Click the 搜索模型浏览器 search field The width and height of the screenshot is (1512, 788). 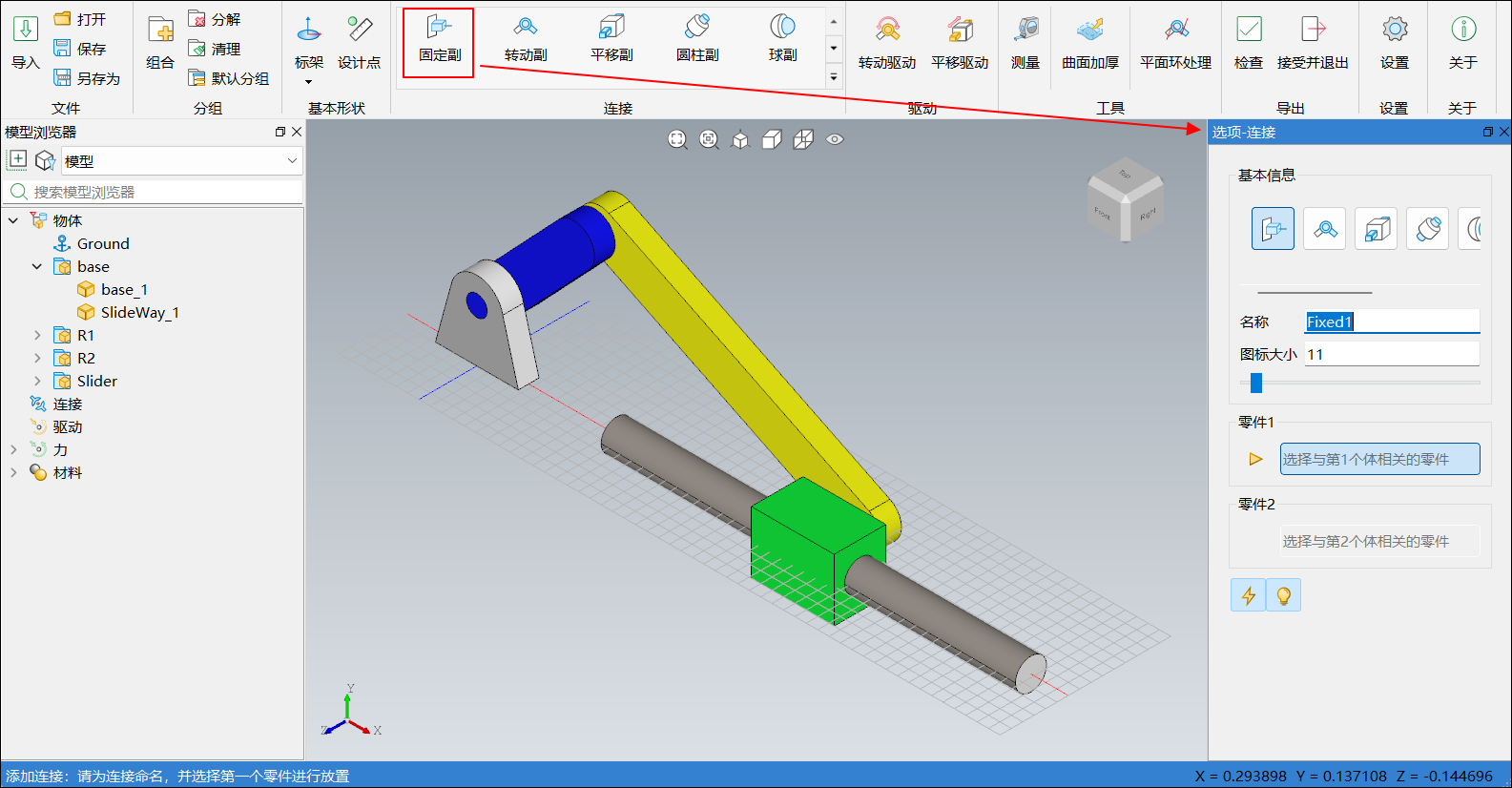point(162,192)
